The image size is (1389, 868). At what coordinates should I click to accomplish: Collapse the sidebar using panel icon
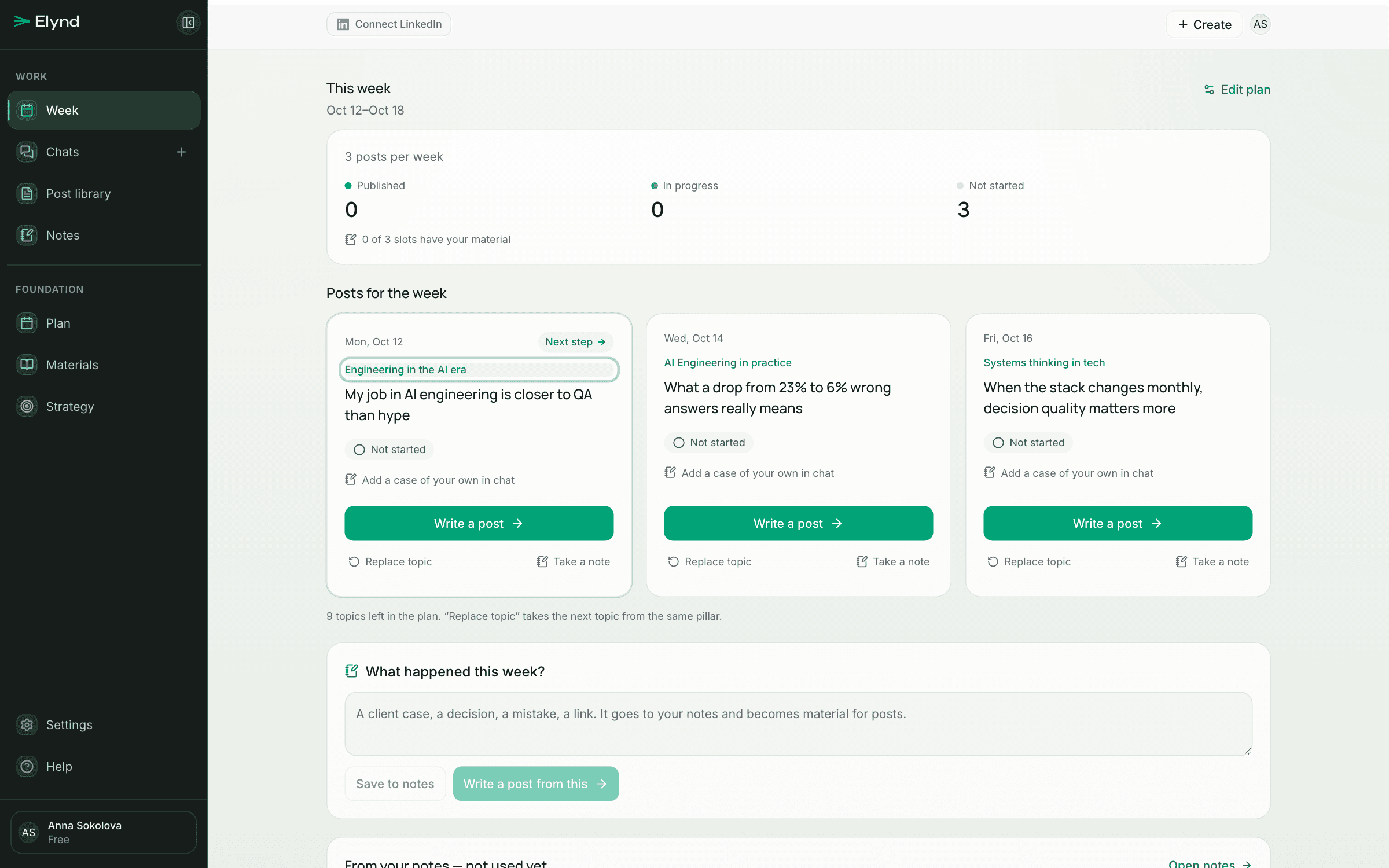click(188, 23)
